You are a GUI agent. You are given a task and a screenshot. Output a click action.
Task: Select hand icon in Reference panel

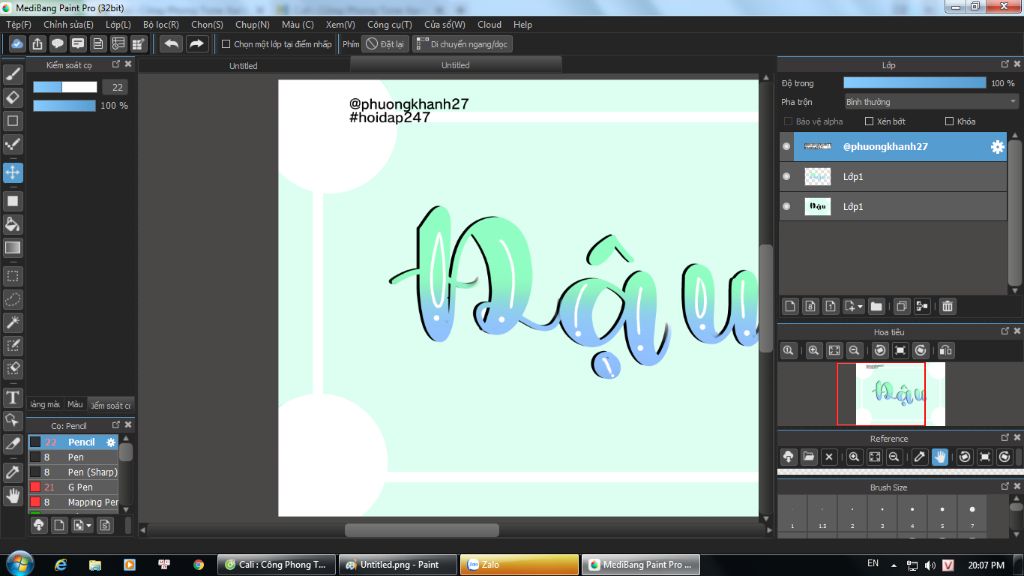[940, 456]
